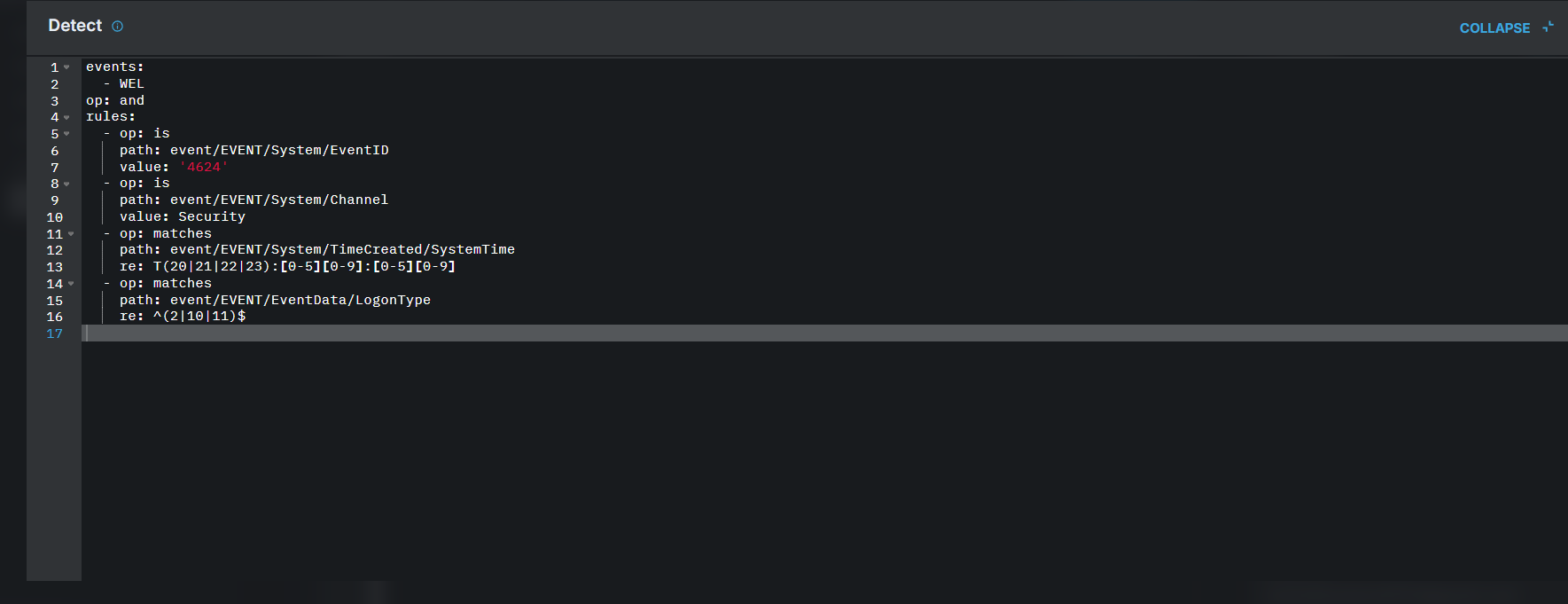Image resolution: width=1568 pixels, height=604 pixels.
Task: Fold the matches rule on line 11
Action: tap(71, 234)
